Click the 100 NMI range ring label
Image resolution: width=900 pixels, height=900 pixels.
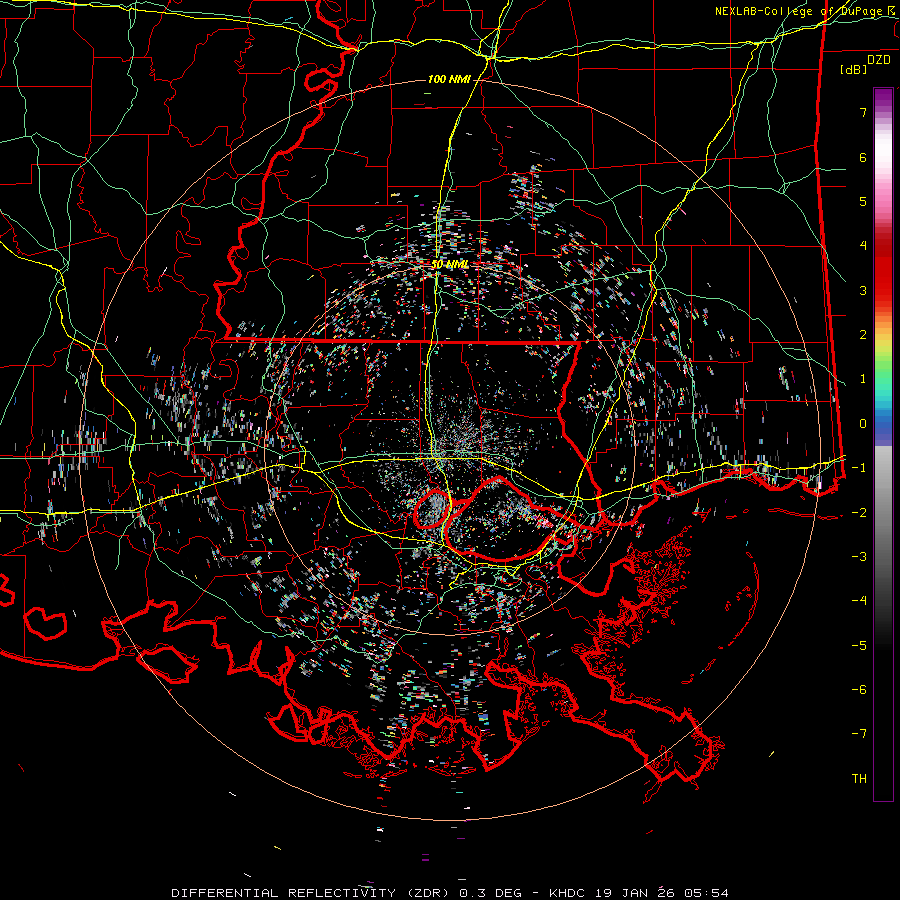click(x=449, y=79)
